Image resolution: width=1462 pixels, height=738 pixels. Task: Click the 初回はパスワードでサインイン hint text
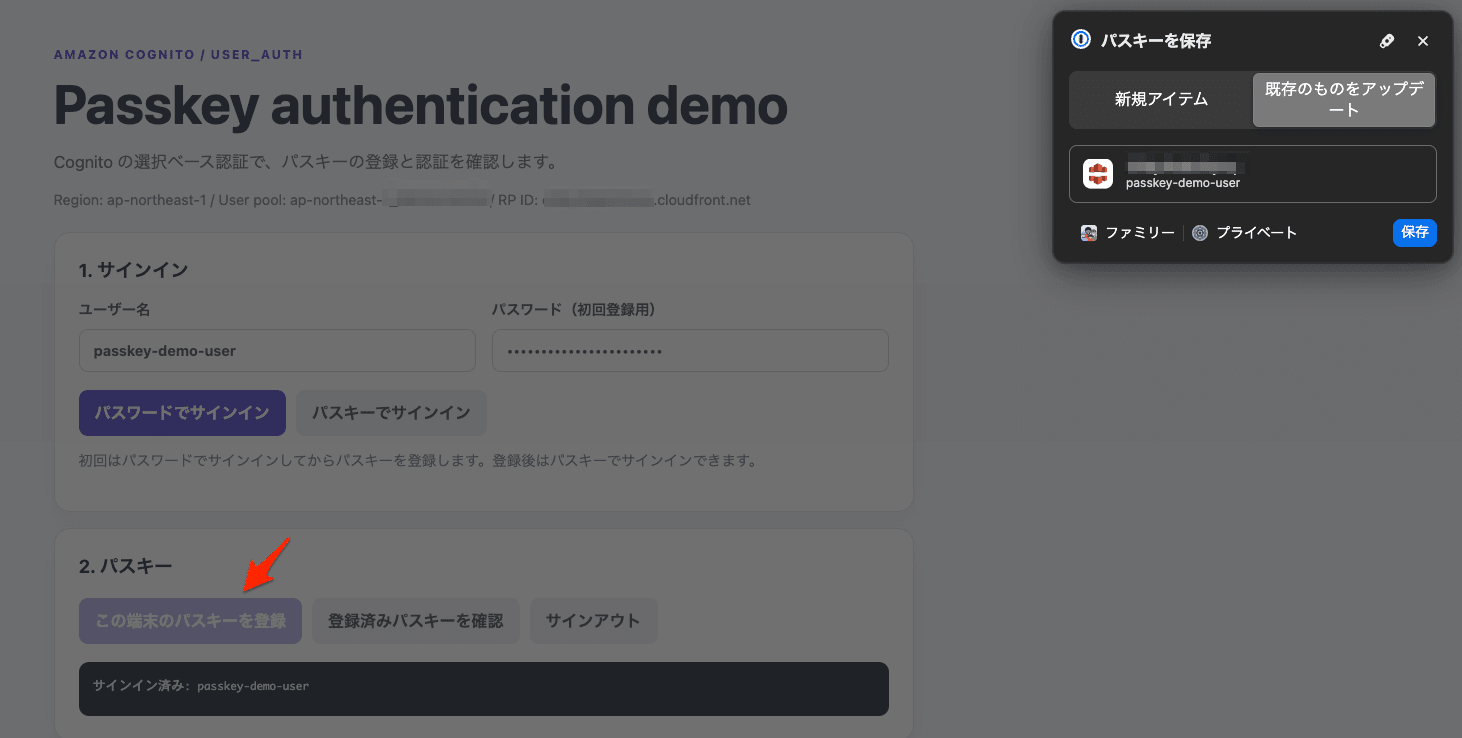(x=418, y=461)
